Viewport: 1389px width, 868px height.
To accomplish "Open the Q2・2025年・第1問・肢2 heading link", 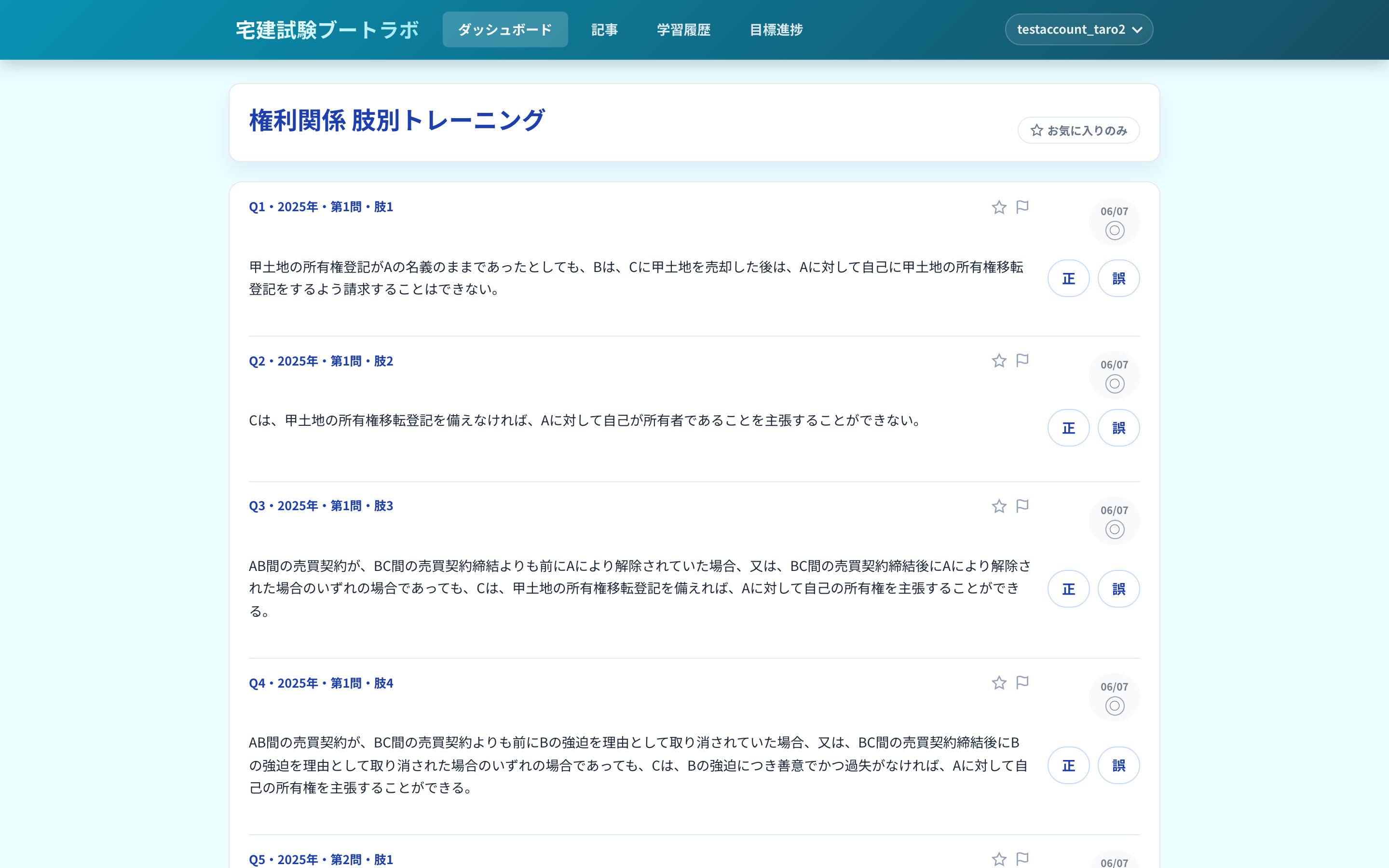I will 321,361.
